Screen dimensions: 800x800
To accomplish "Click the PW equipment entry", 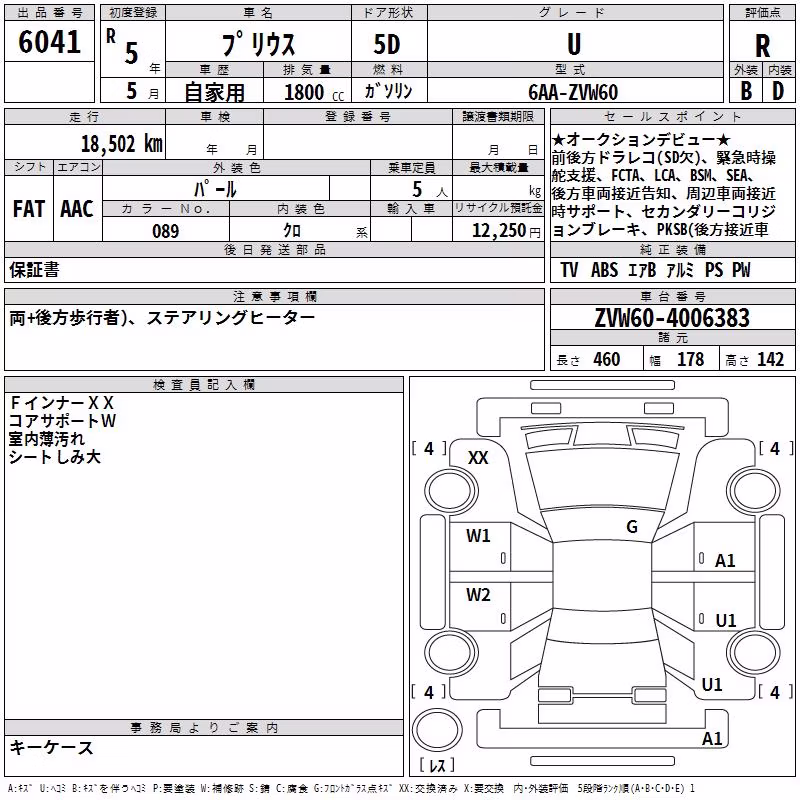I will click(741, 270).
